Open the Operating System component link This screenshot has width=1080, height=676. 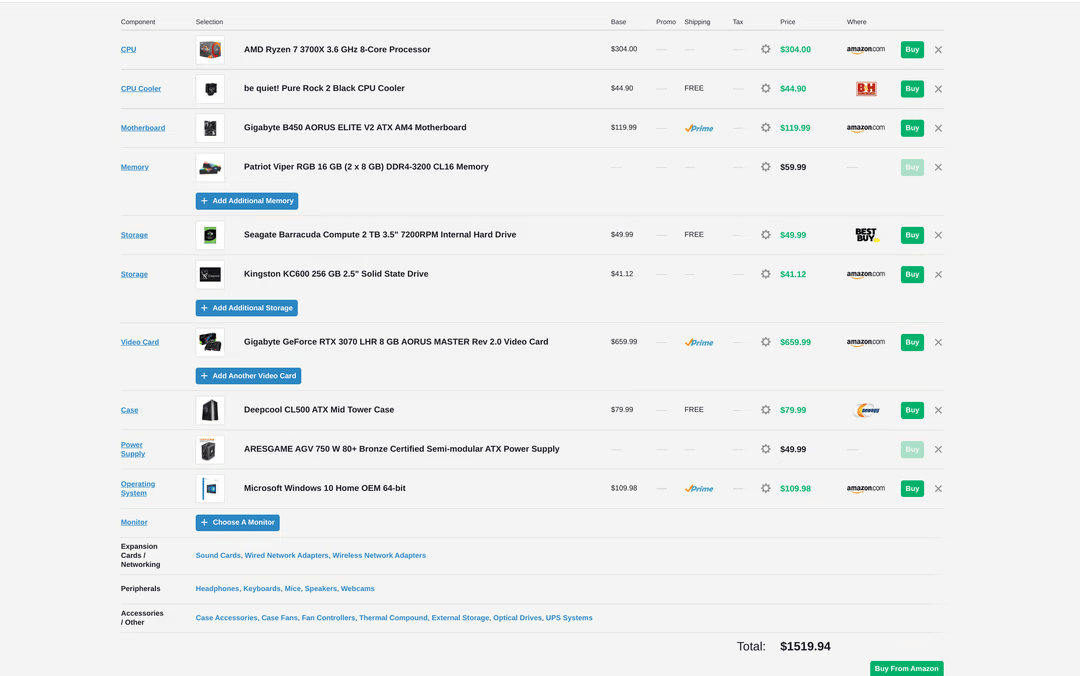pos(138,489)
